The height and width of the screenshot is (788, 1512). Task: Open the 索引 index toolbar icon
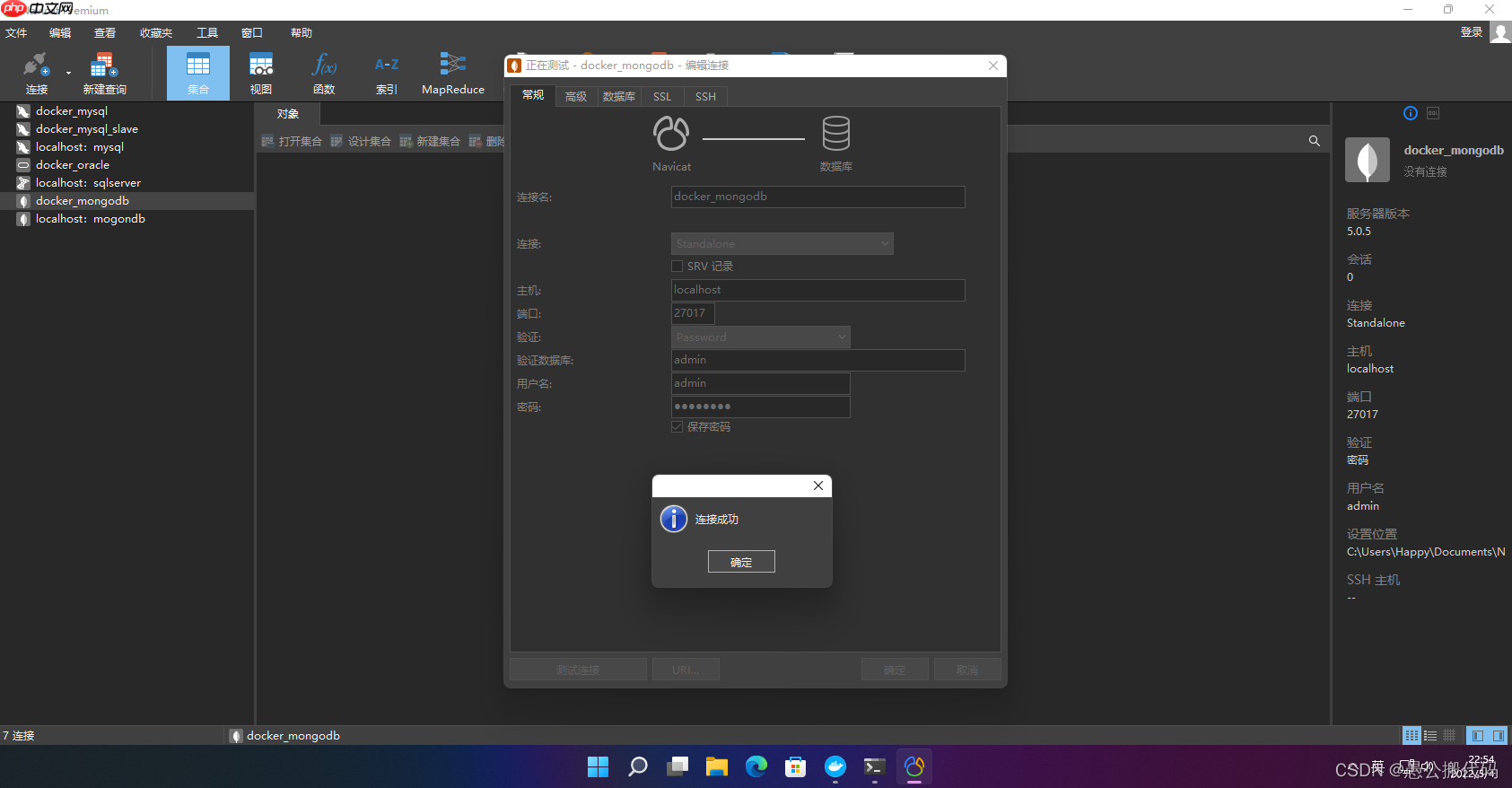tap(387, 73)
